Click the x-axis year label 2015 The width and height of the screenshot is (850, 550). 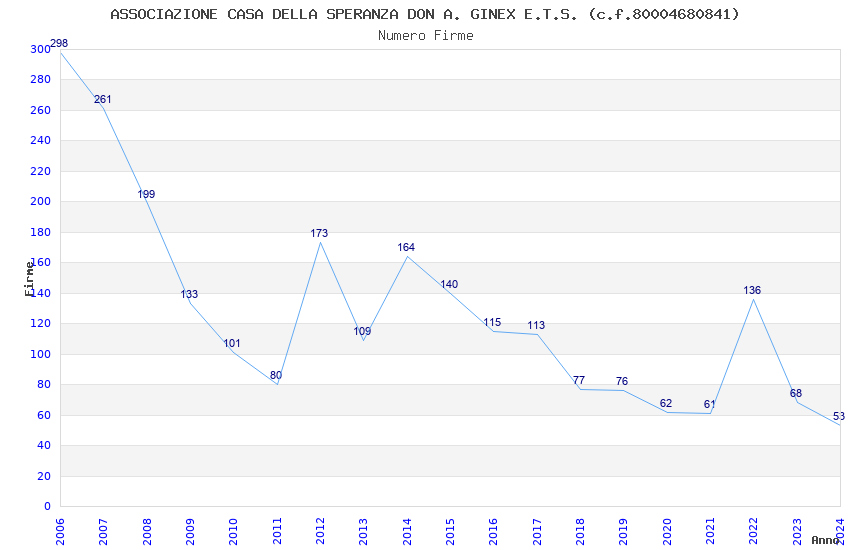(x=450, y=532)
